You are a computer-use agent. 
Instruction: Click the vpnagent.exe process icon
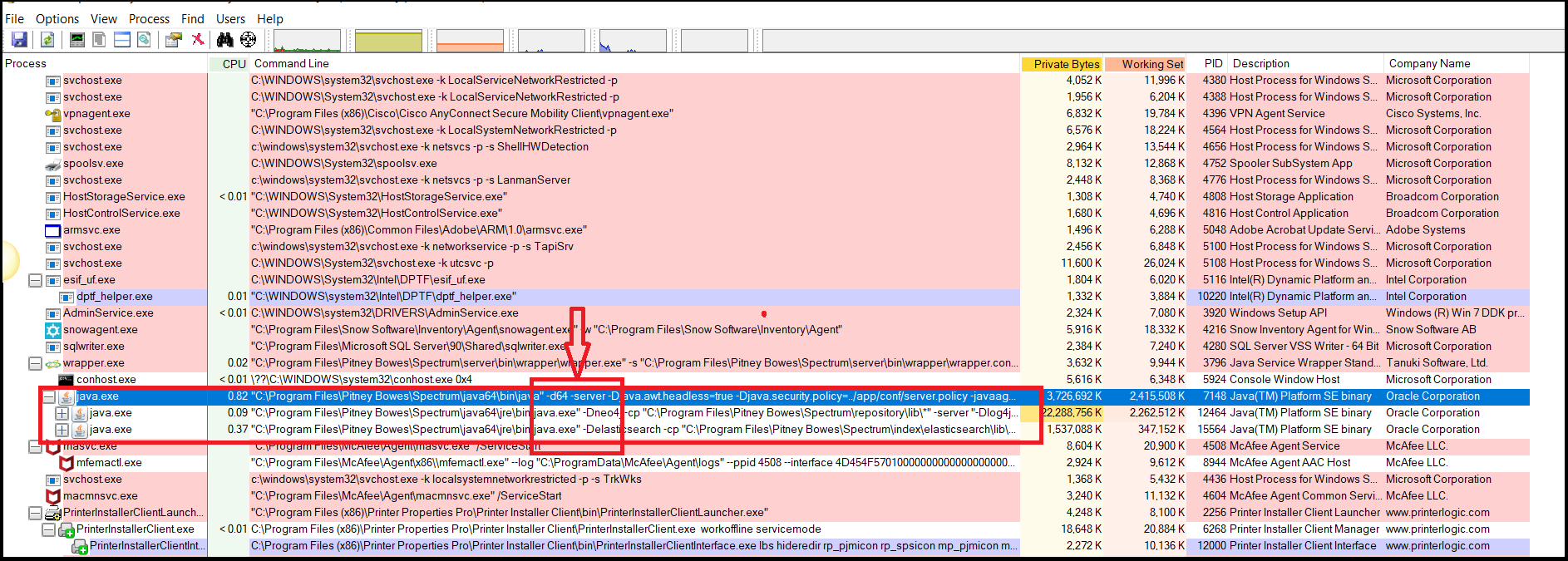pyautogui.click(x=53, y=114)
